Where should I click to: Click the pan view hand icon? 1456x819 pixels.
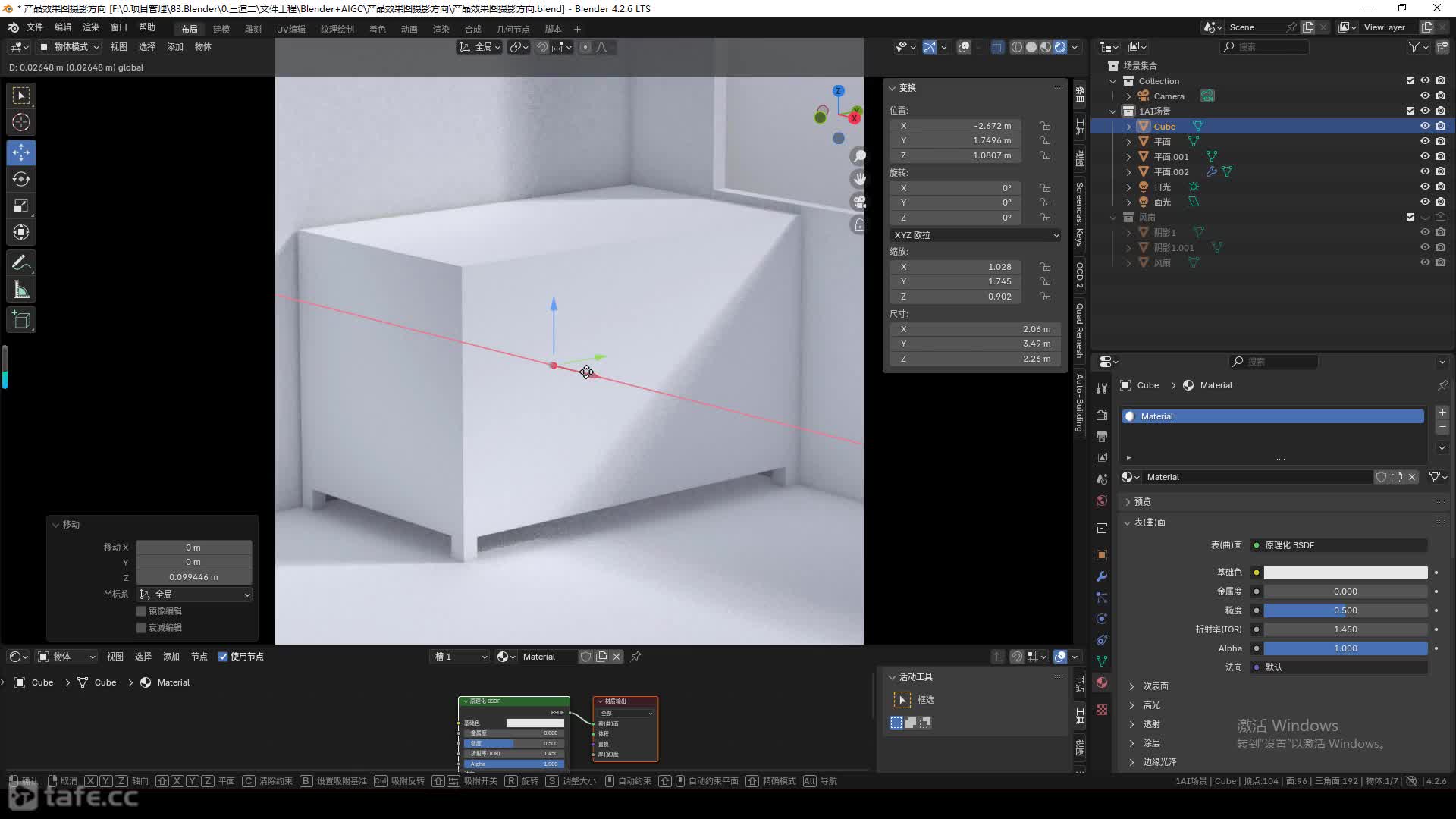click(859, 179)
